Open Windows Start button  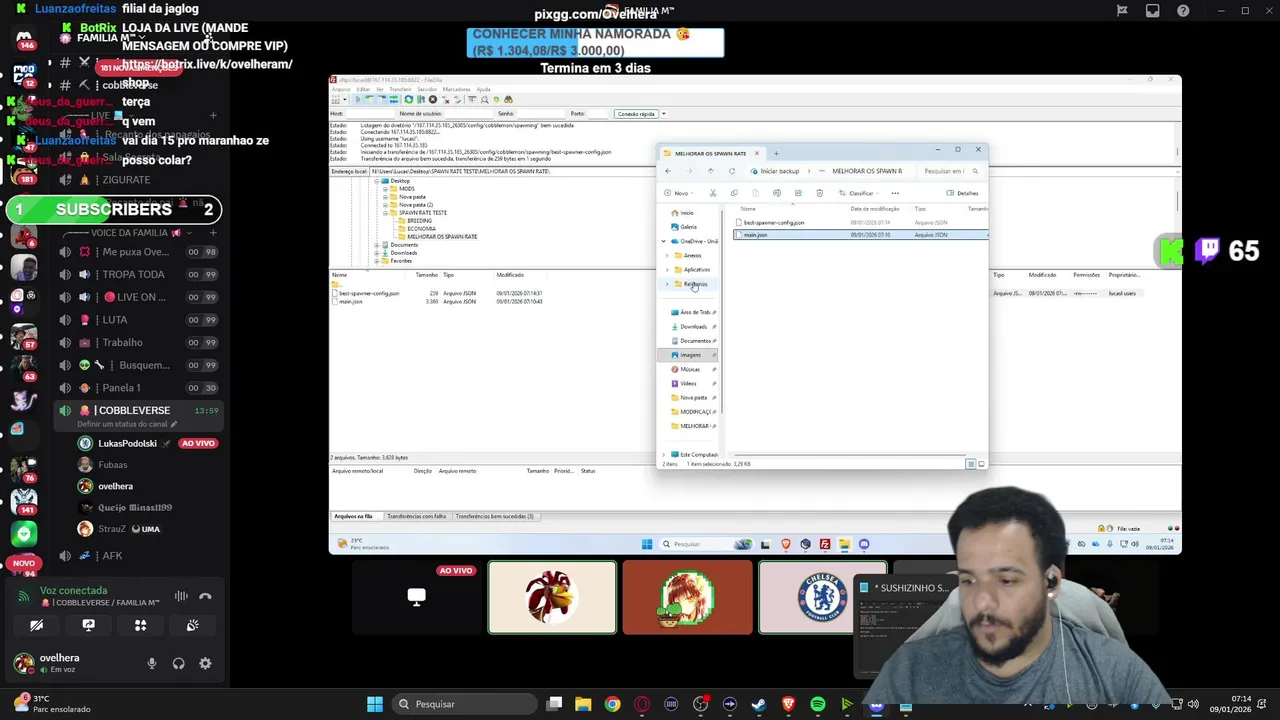[375, 704]
